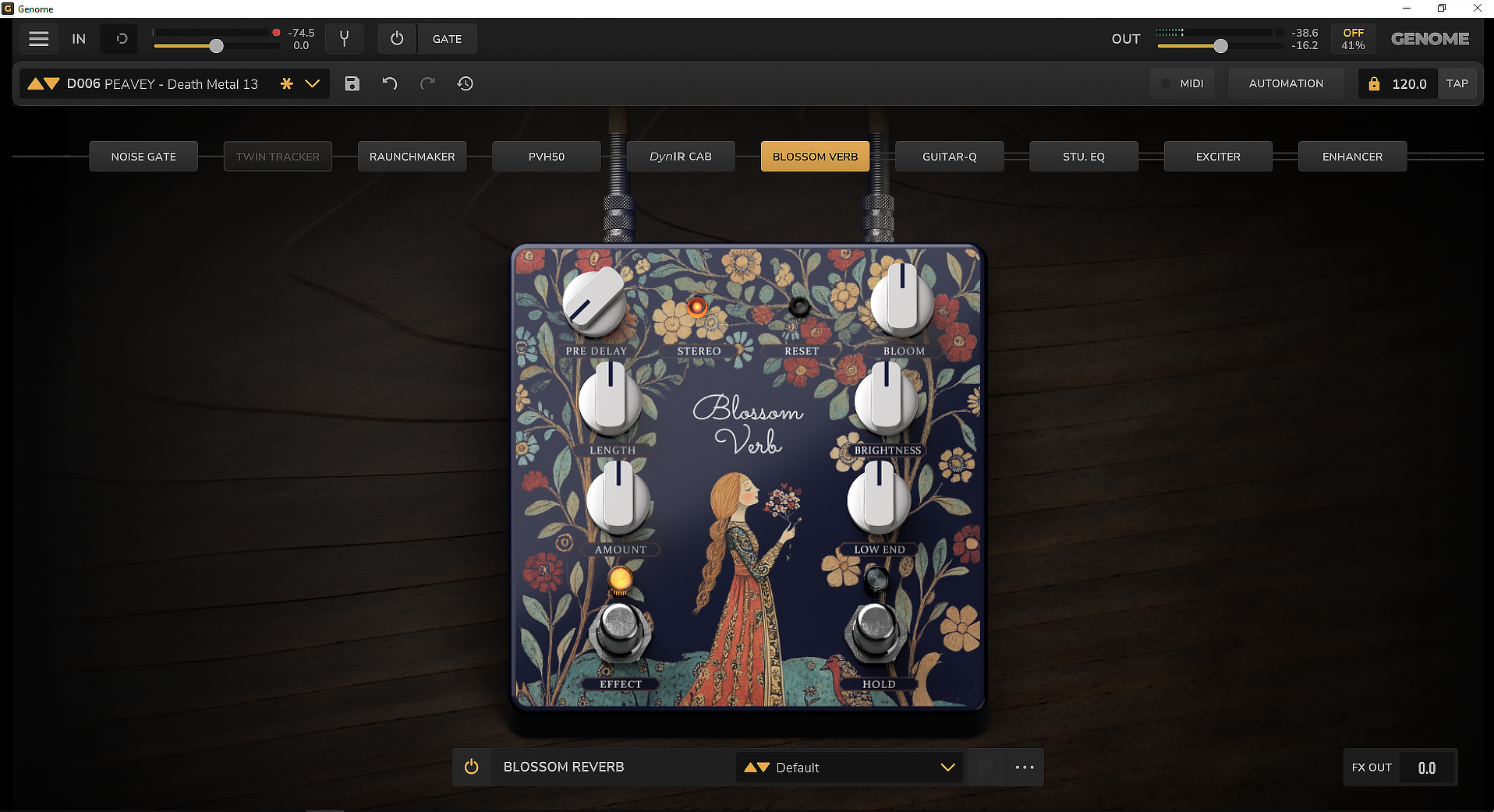Click the BLOOM knob
This screenshot has height=812, width=1494.
click(902, 300)
